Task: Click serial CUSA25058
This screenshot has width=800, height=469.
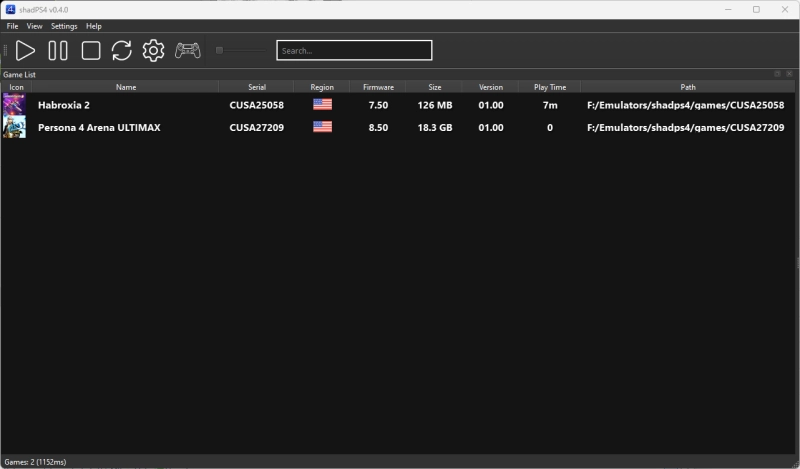Action: point(257,105)
